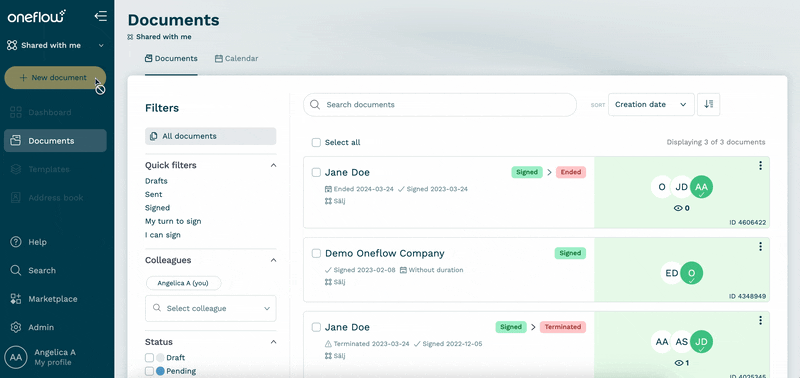The width and height of the screenshot is (800, 378).
Task: Click the Search documents field
Action: [440, 105]
